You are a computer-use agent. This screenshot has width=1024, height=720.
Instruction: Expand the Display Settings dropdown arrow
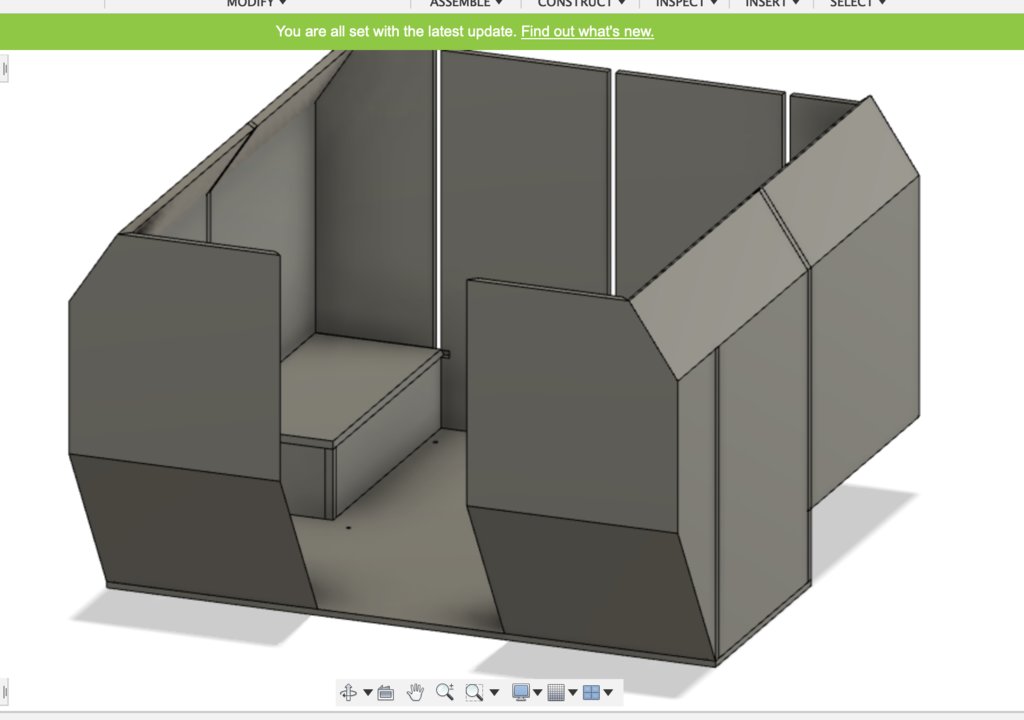click(x=537, y=693)
